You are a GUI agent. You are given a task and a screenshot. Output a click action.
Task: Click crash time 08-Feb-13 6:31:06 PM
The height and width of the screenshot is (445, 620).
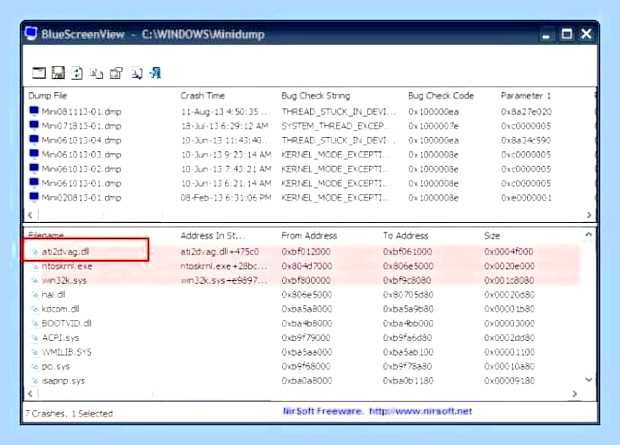tap(226, 197)
